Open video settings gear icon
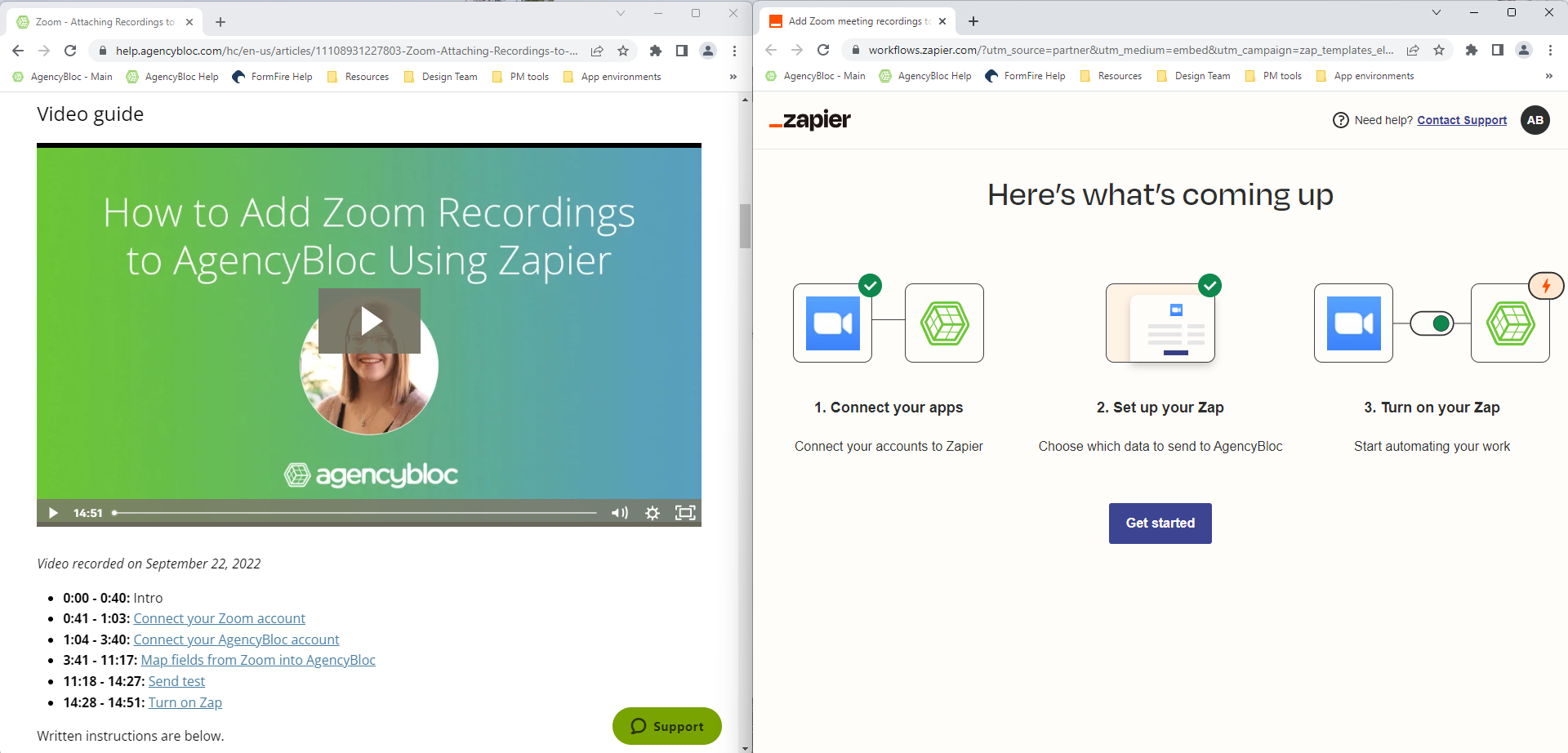 [653, 513]
